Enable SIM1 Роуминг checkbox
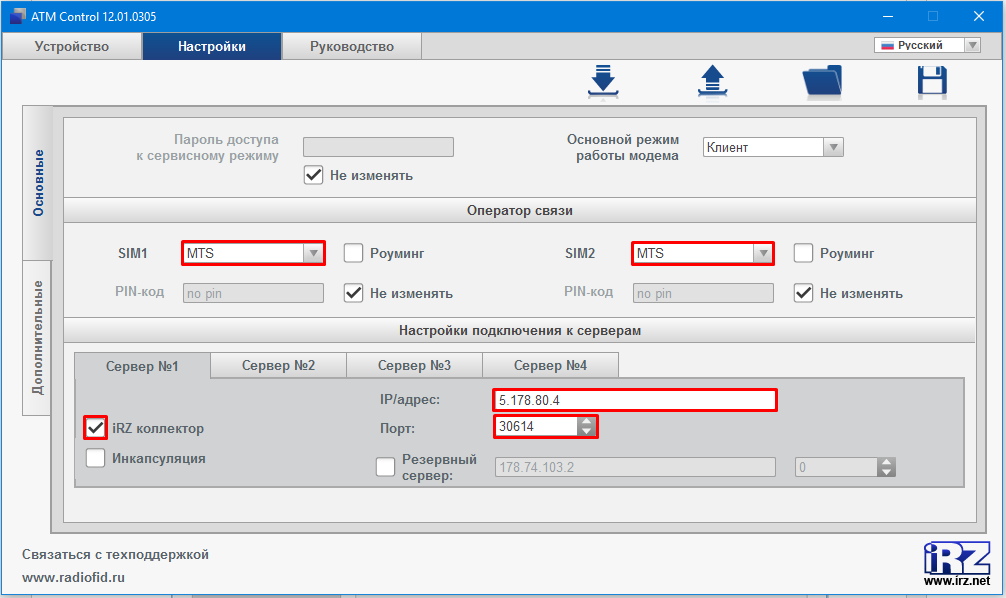The width and height of the screenshot is (1006, 598). click(354, 253)
